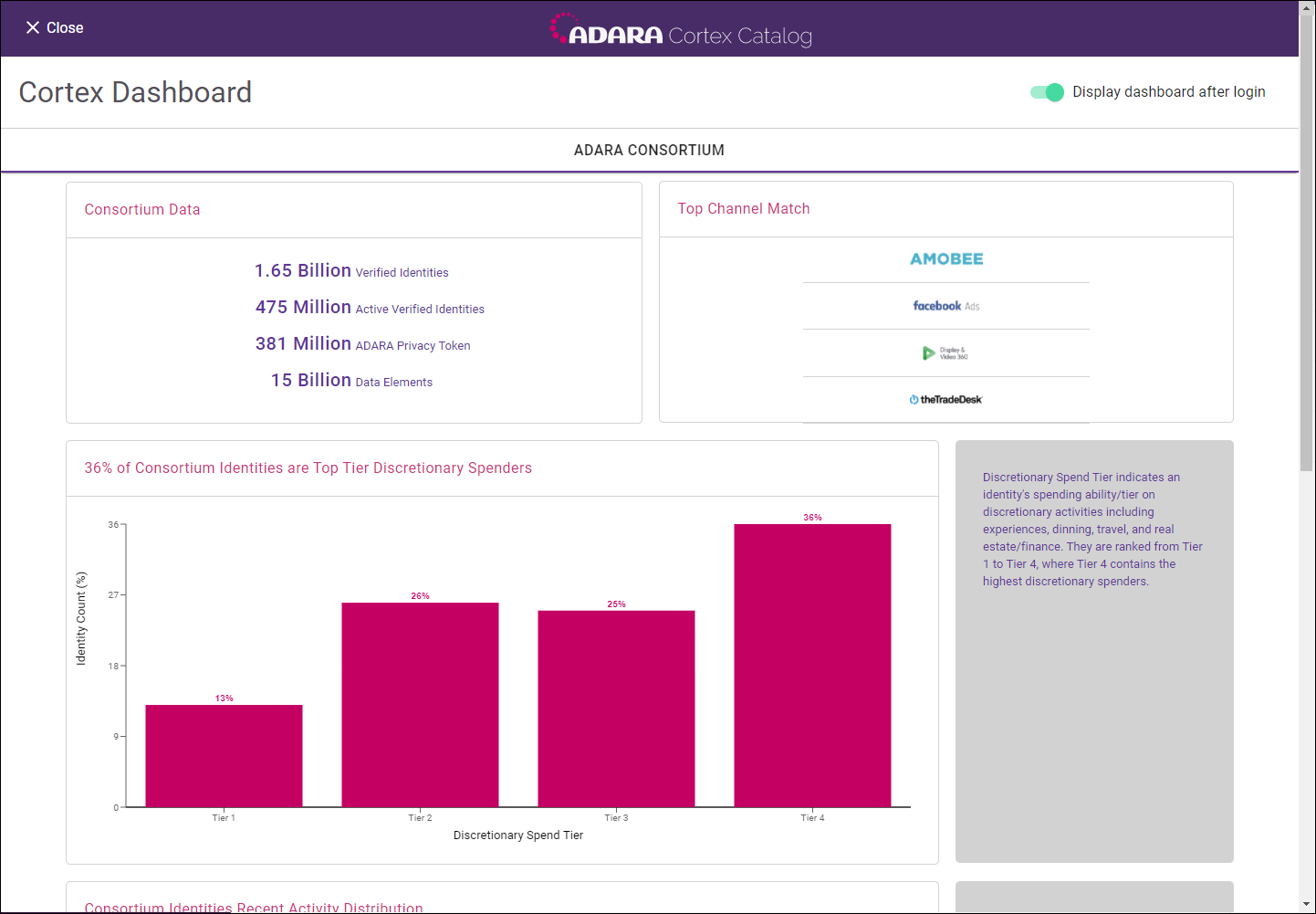
Task: Click the Close X icon
Action: click(33, 28)
